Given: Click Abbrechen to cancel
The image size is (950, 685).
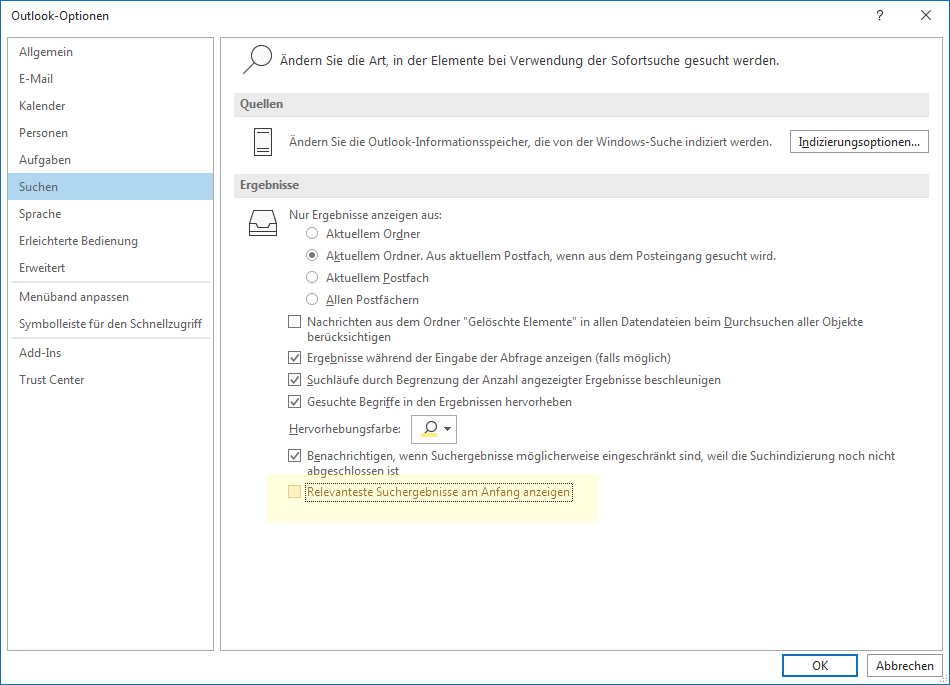Looking at the screenshot, I should pos(905,666).
